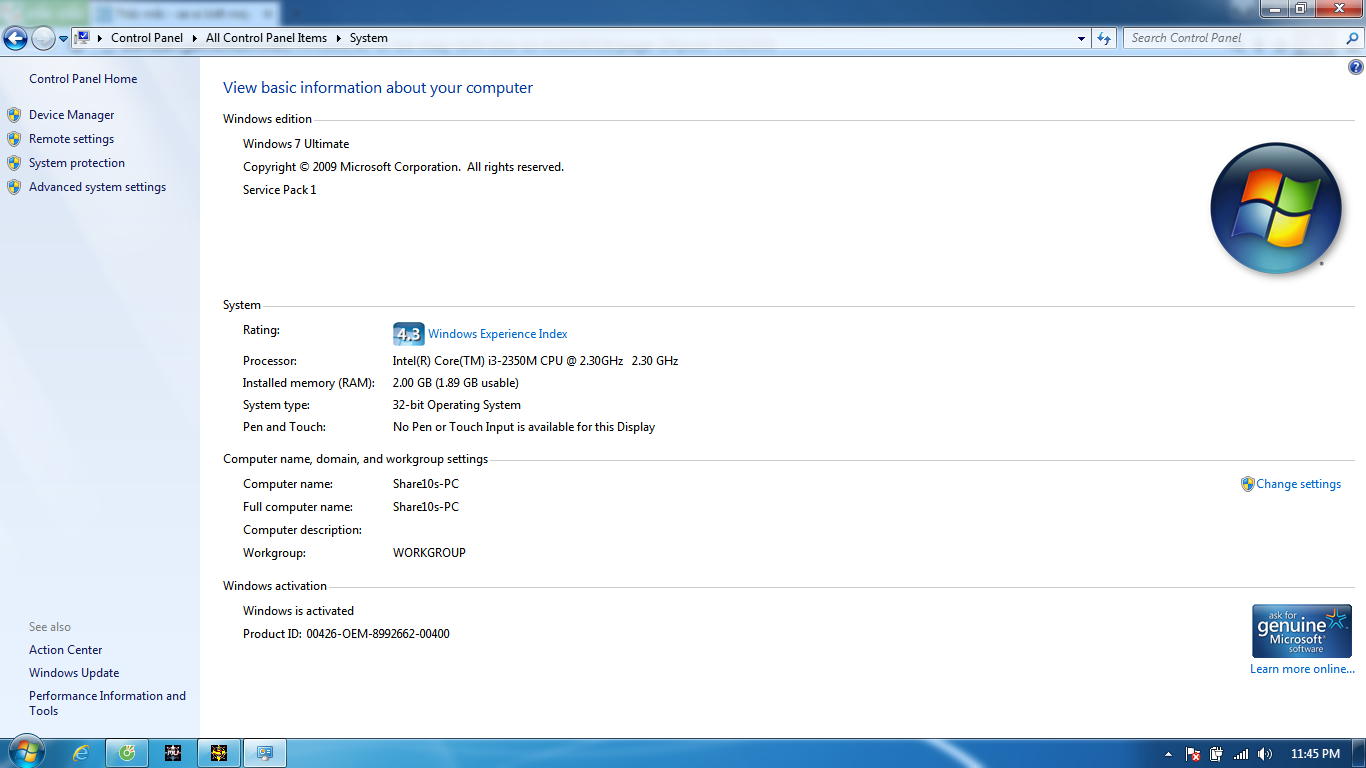The width and height of the screenshot is (1366, 768).
Task: Open Control Panel Home
Action: 83,79
